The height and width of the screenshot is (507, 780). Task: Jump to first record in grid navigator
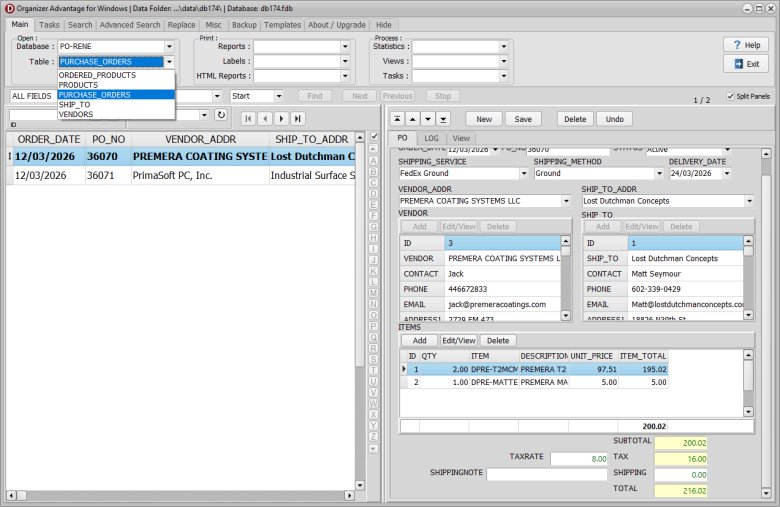click(250, 117)
